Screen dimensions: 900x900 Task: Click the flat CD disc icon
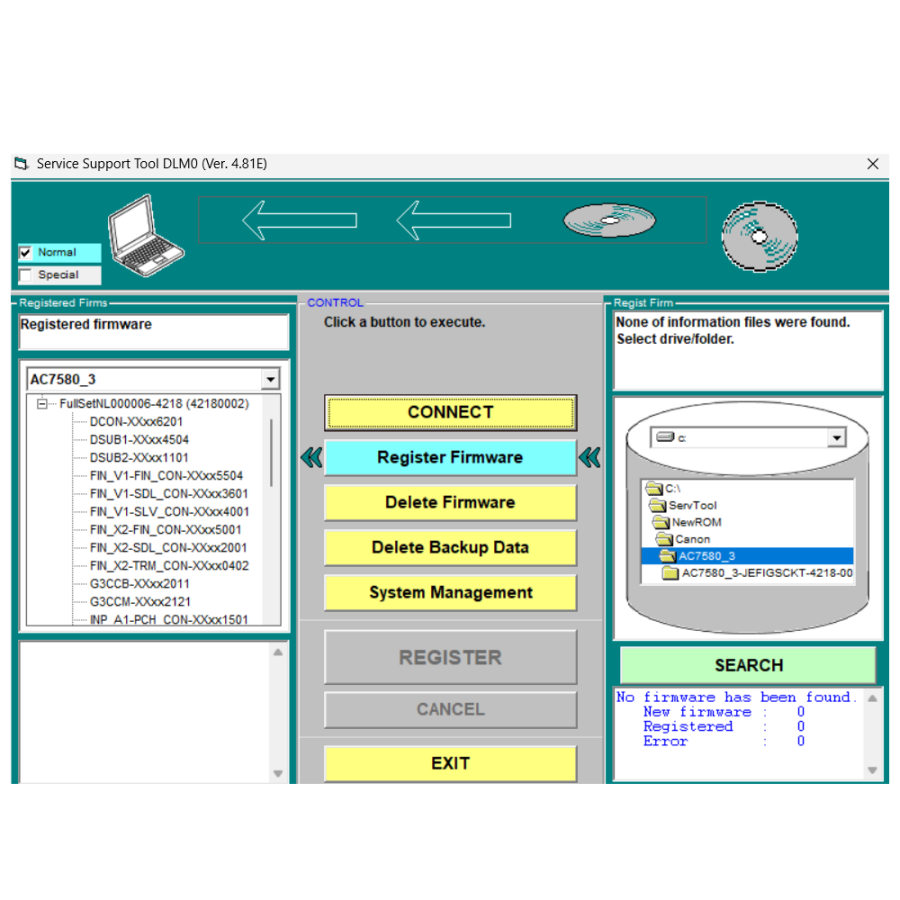[x=609, y=220]
